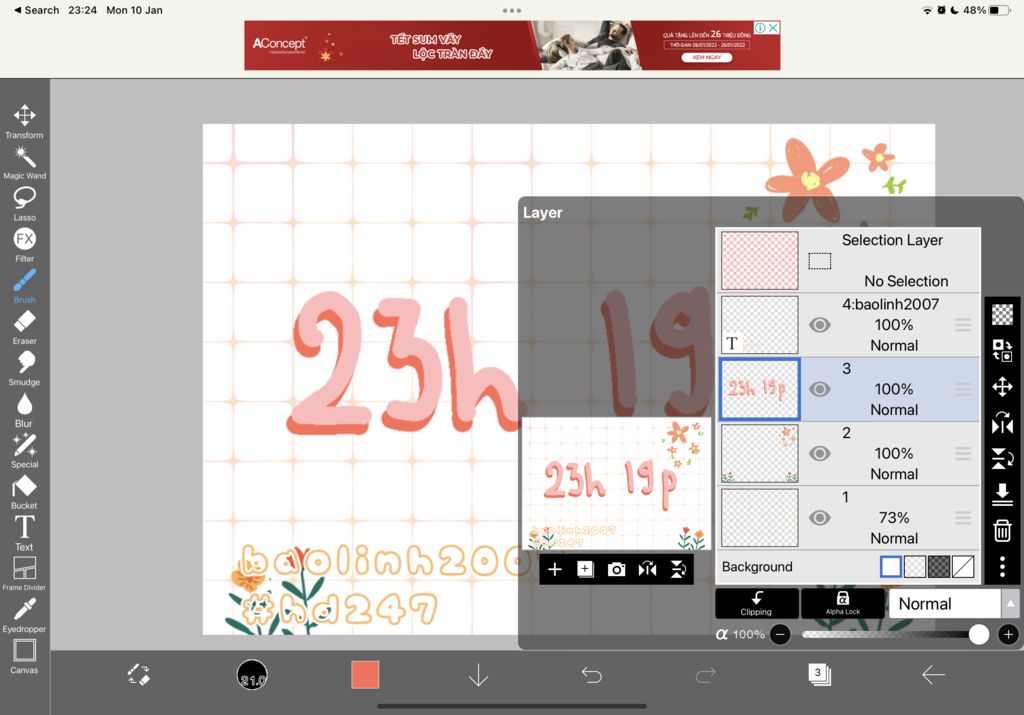Set dark checker transparent Background
Viewport: 1024px width, 715px height.
(938, 566)
